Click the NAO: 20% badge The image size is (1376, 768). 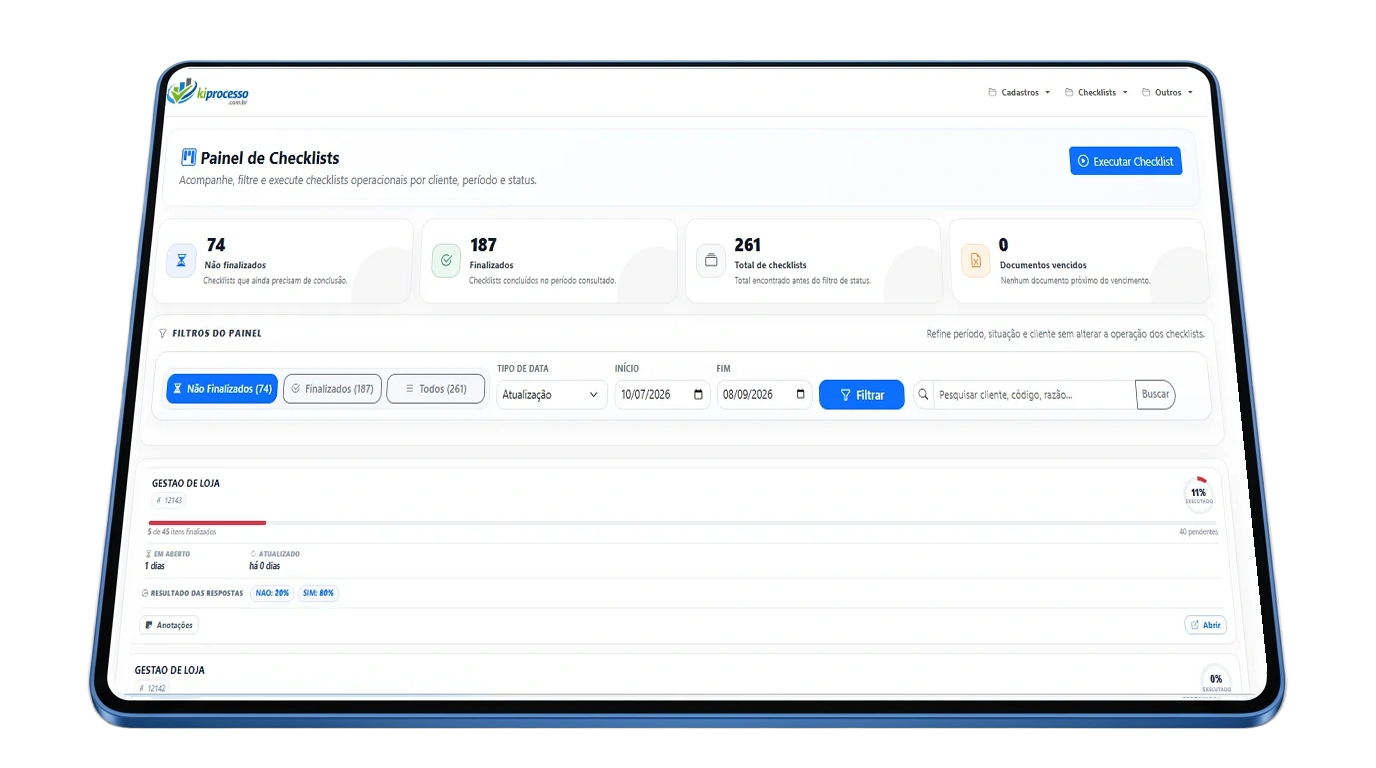coord(272,593)
